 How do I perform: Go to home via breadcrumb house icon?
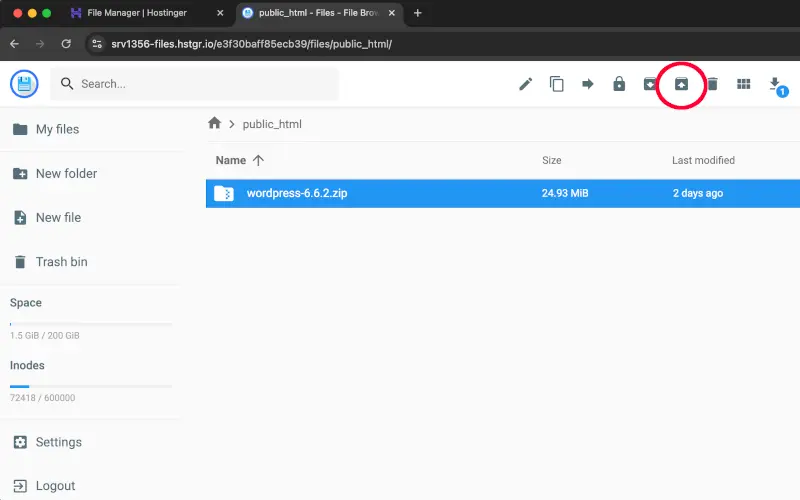pos(214,123)
